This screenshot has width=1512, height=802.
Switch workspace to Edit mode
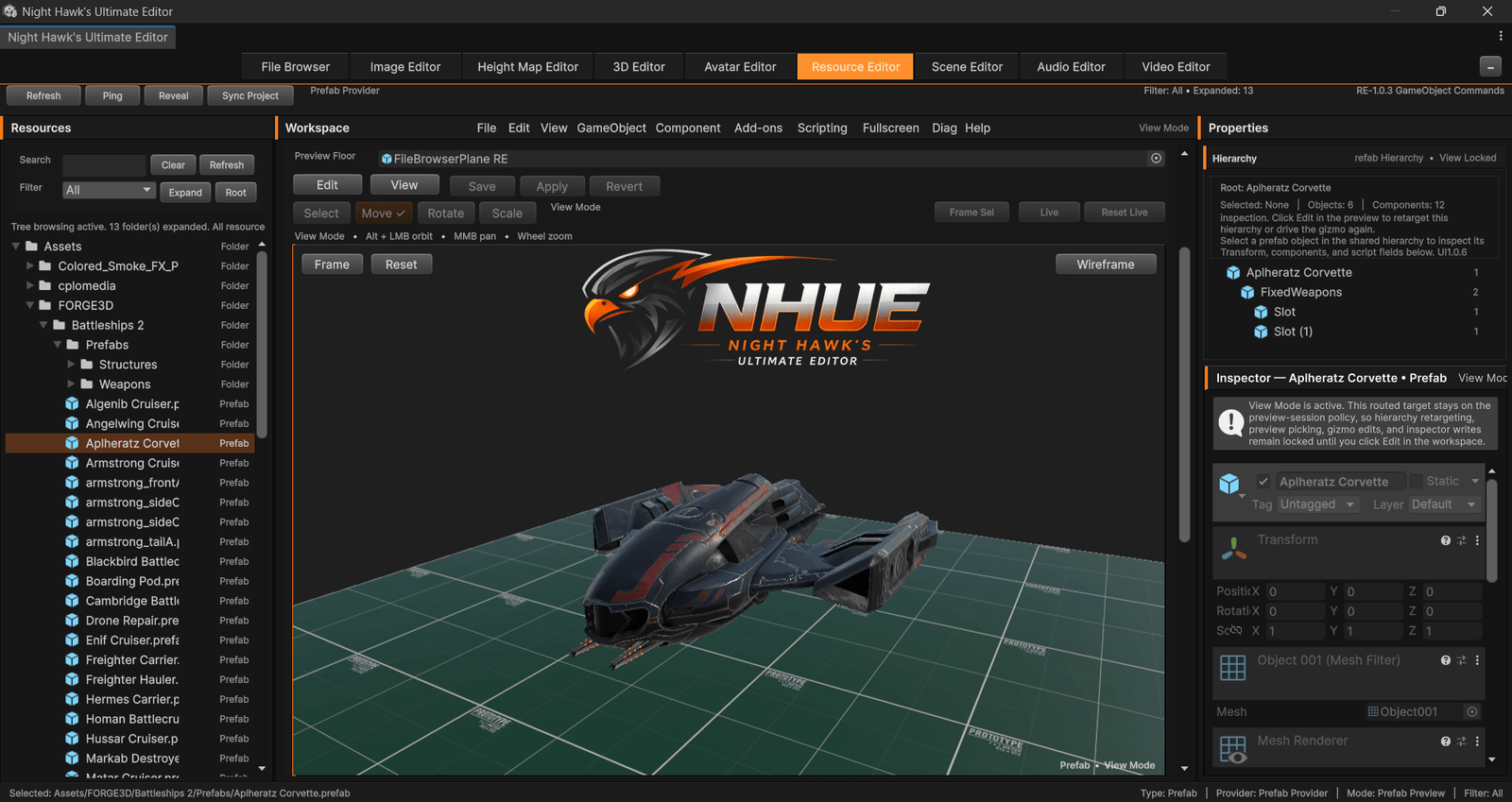[327, 185]
